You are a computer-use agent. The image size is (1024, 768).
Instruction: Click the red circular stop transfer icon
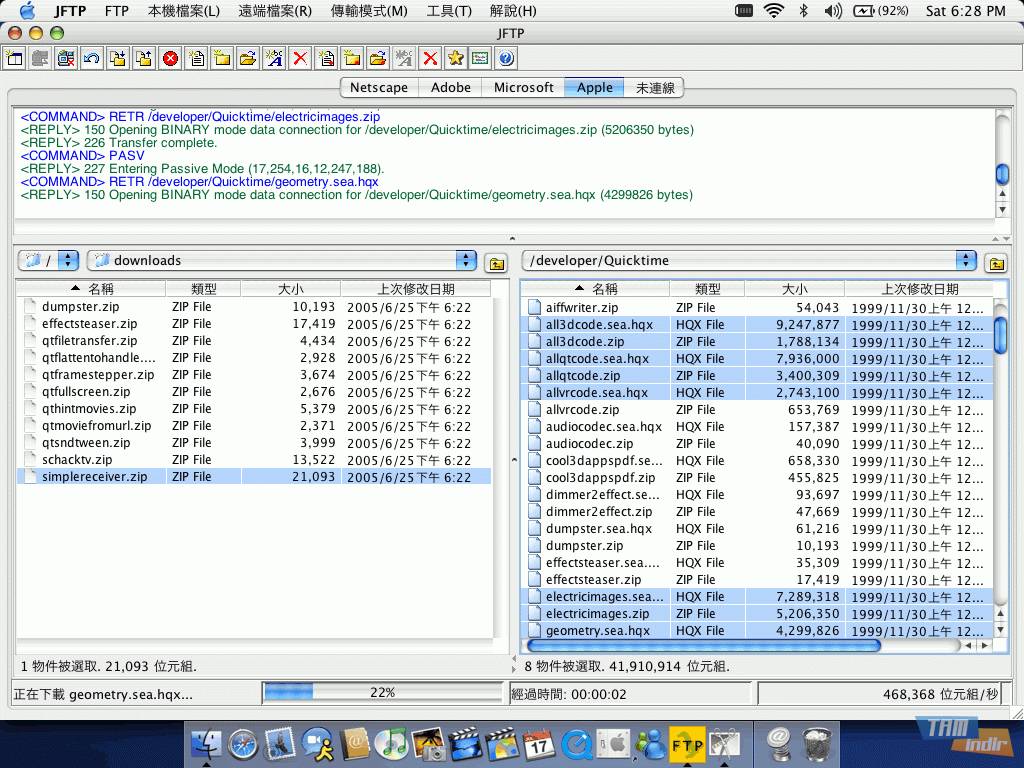(x=170, y=59)
